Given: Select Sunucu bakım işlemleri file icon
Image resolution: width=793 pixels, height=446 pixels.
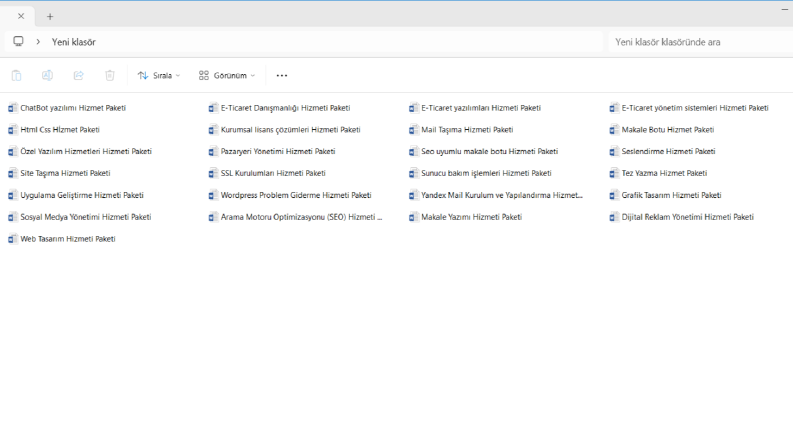Looking at the screenshot, I should click(414, 173).
